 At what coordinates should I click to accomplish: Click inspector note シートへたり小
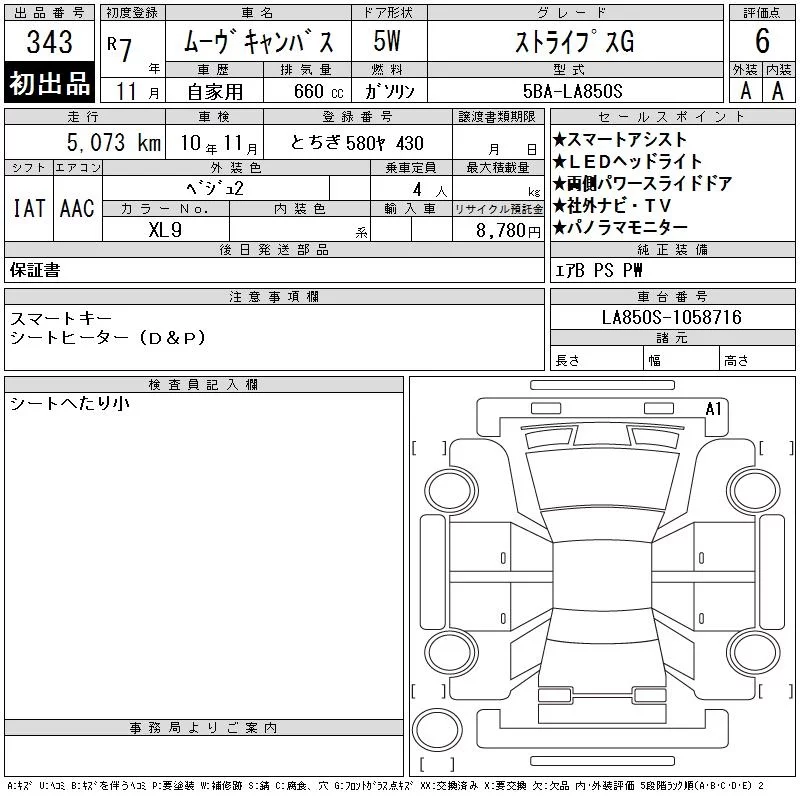click(x=69, y=404)
